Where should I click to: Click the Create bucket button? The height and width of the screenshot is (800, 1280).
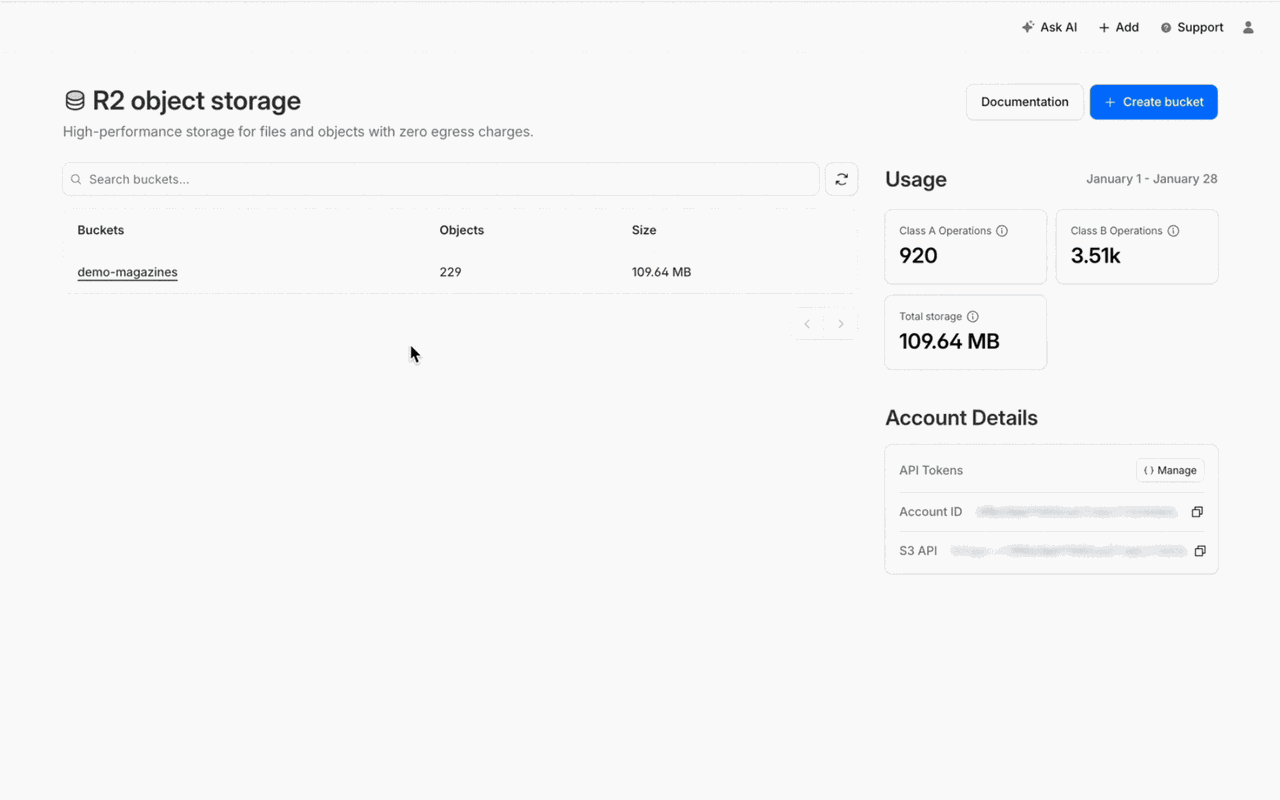tap(1153, 102)
